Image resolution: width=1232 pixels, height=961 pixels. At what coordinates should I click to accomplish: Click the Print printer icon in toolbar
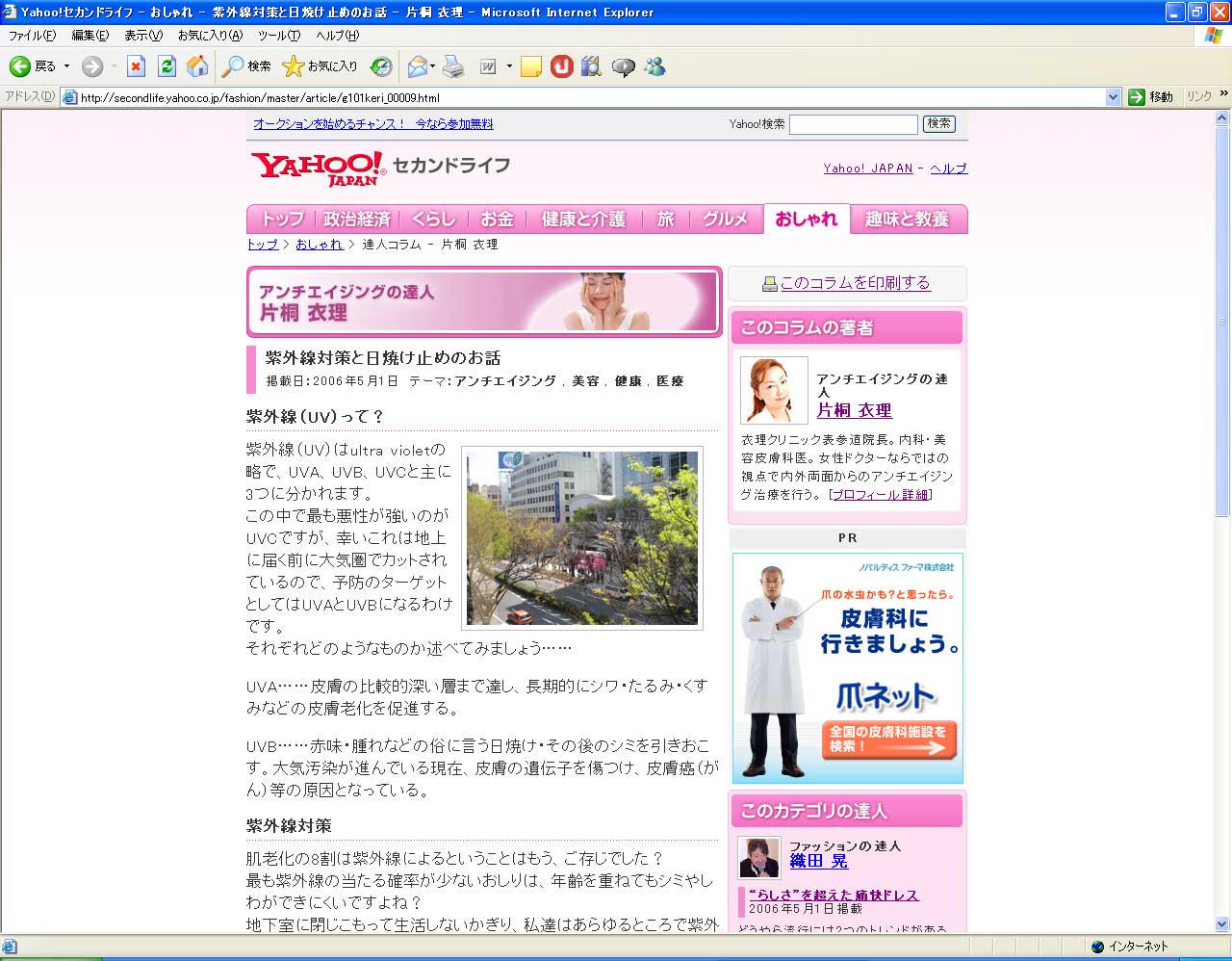[453, 66]
